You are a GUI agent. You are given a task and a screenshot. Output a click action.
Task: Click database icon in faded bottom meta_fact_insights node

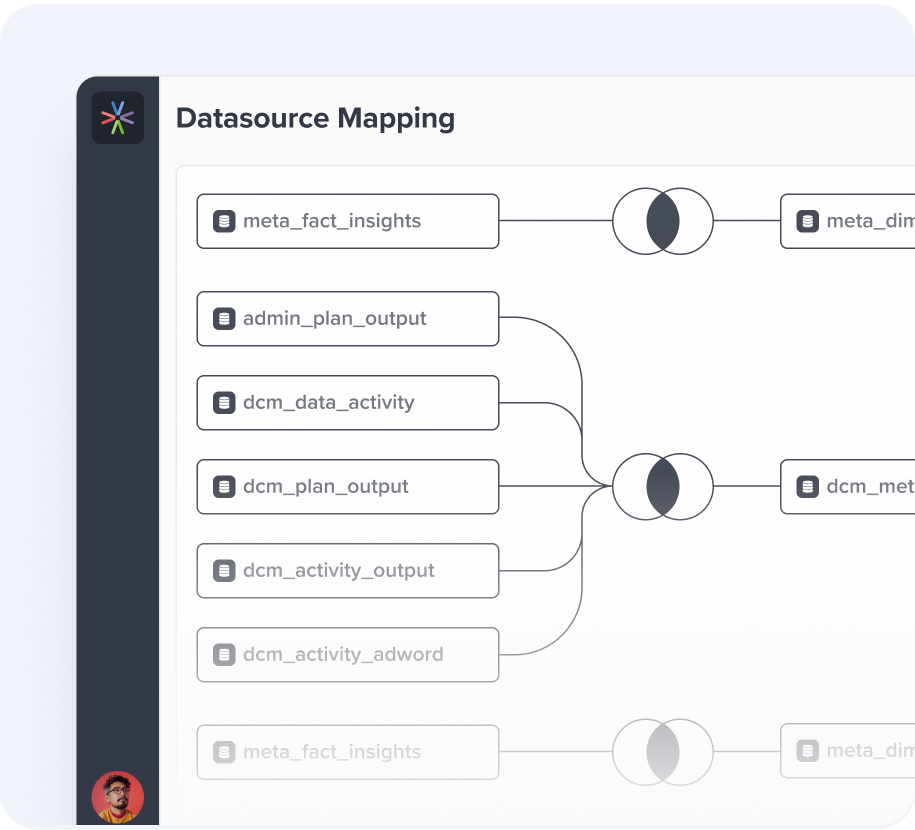pos(224,752)
